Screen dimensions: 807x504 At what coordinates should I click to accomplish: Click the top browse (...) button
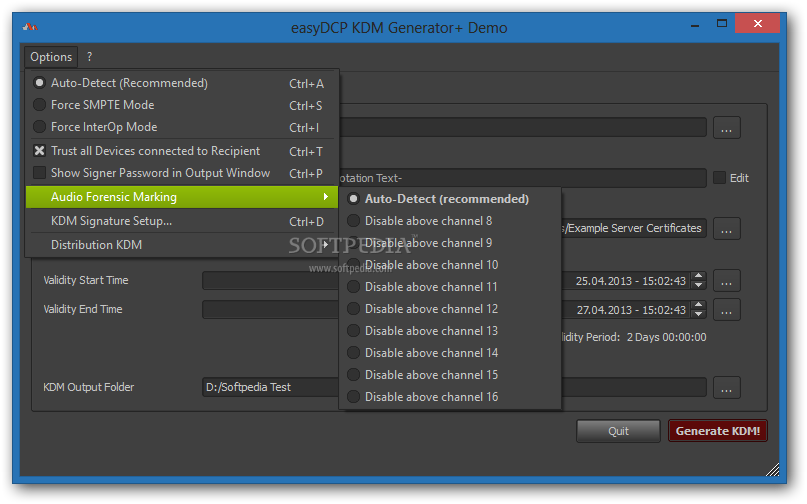coord(726,128)
